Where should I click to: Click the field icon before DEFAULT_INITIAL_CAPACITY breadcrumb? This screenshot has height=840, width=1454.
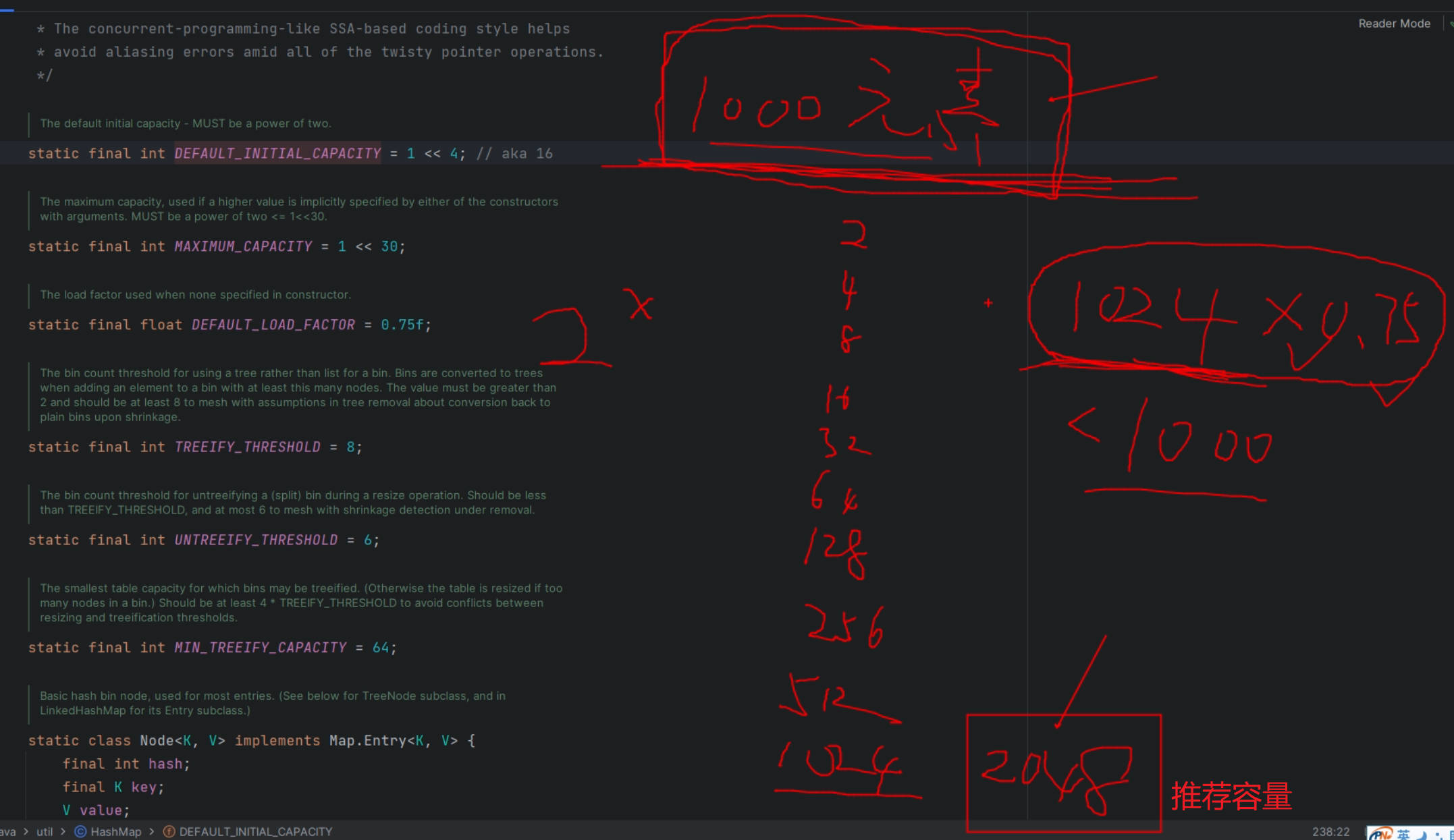tap(169, 831)
